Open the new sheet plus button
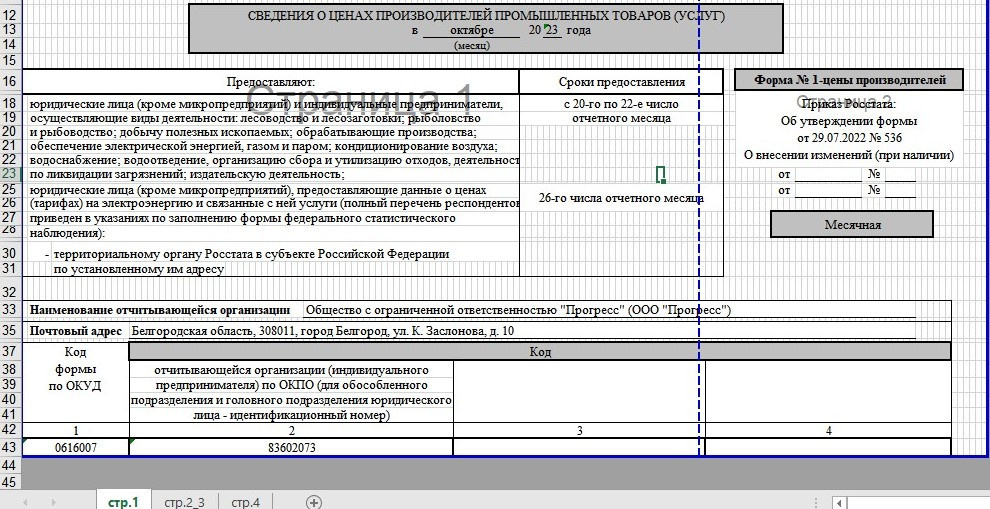Viewport: 990px width, 509px height. [x=314, y=502]
